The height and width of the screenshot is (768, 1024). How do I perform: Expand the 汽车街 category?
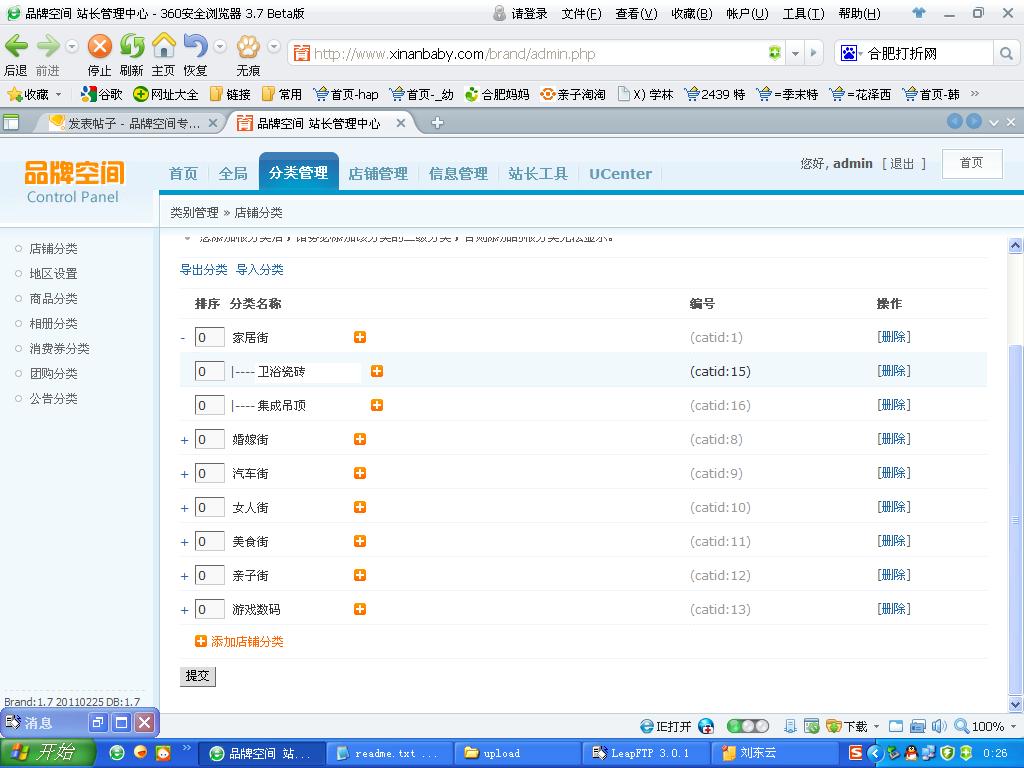[x=184, y=474]
